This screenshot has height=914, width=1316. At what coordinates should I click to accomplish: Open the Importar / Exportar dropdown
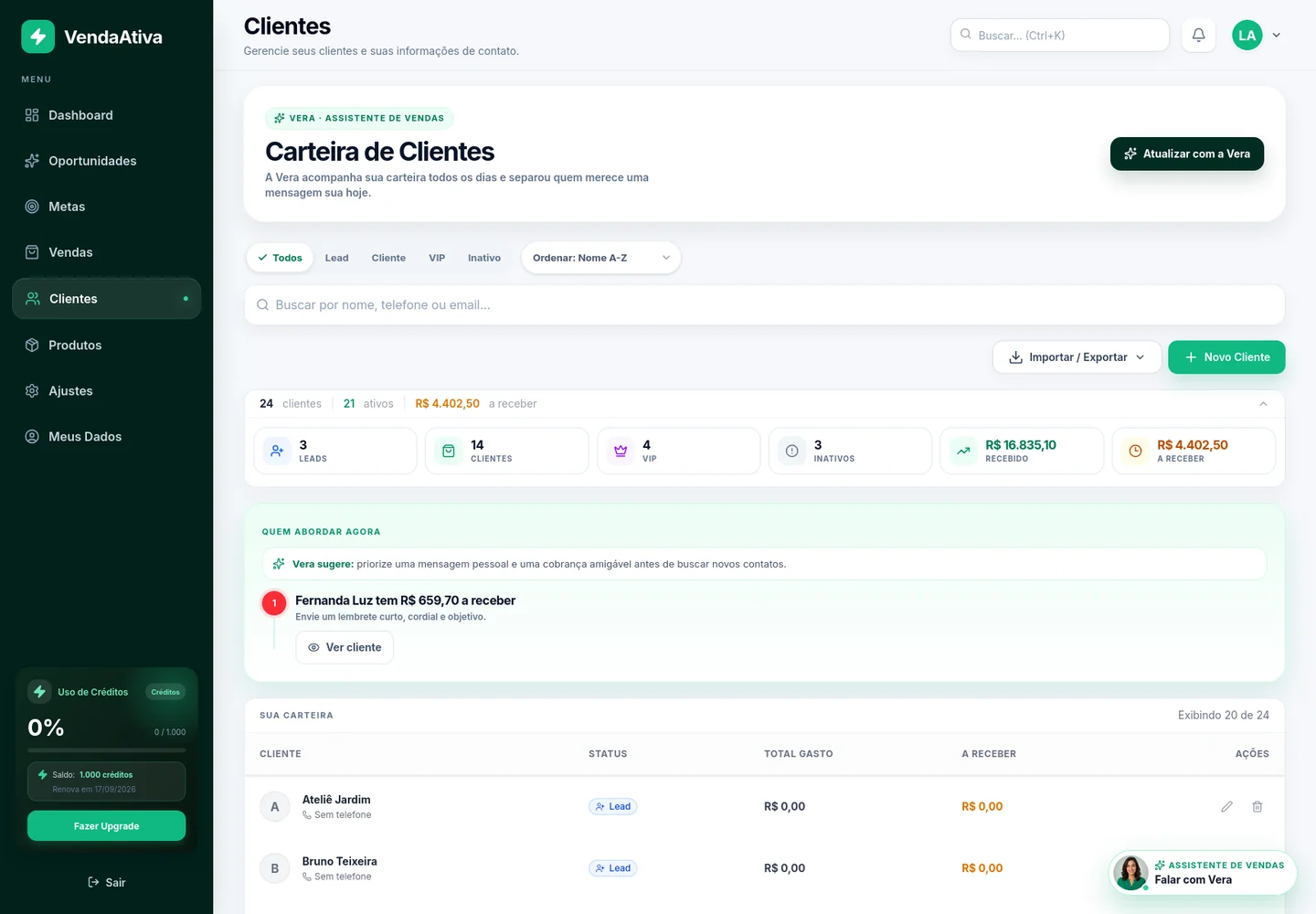coord(1077,357)
